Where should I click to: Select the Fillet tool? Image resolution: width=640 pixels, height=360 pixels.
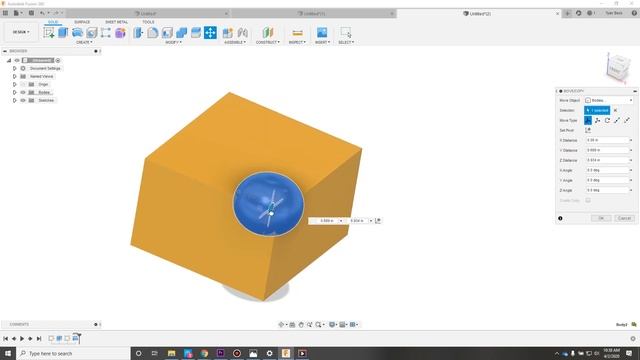(x=153, y=33)
